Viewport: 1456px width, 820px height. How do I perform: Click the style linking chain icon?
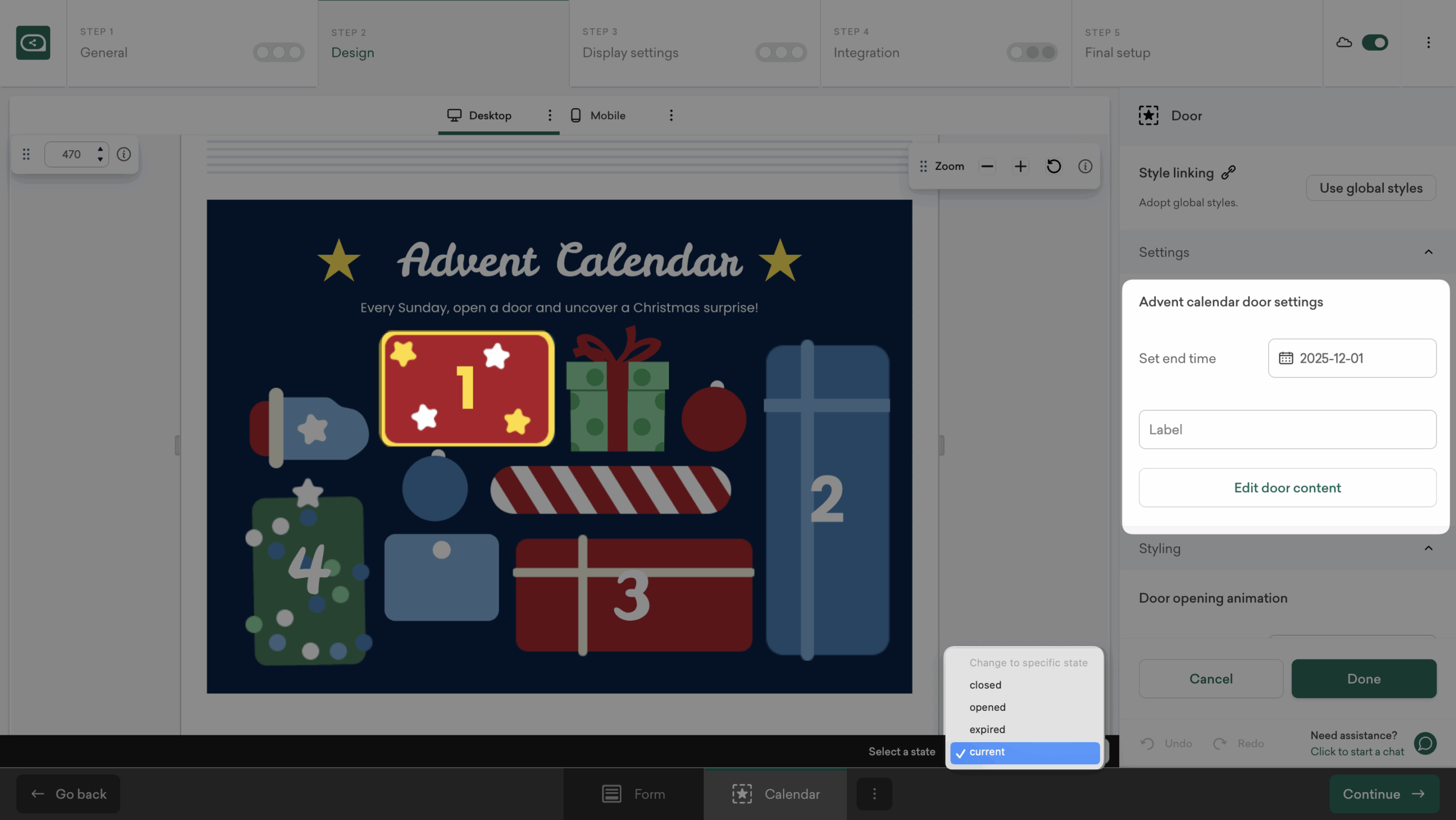point(1228,172)
